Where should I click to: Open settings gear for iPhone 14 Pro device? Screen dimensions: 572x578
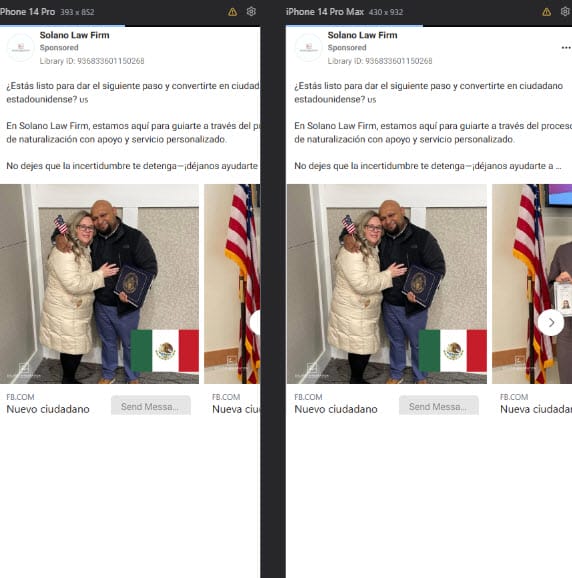tap(251, 12)
